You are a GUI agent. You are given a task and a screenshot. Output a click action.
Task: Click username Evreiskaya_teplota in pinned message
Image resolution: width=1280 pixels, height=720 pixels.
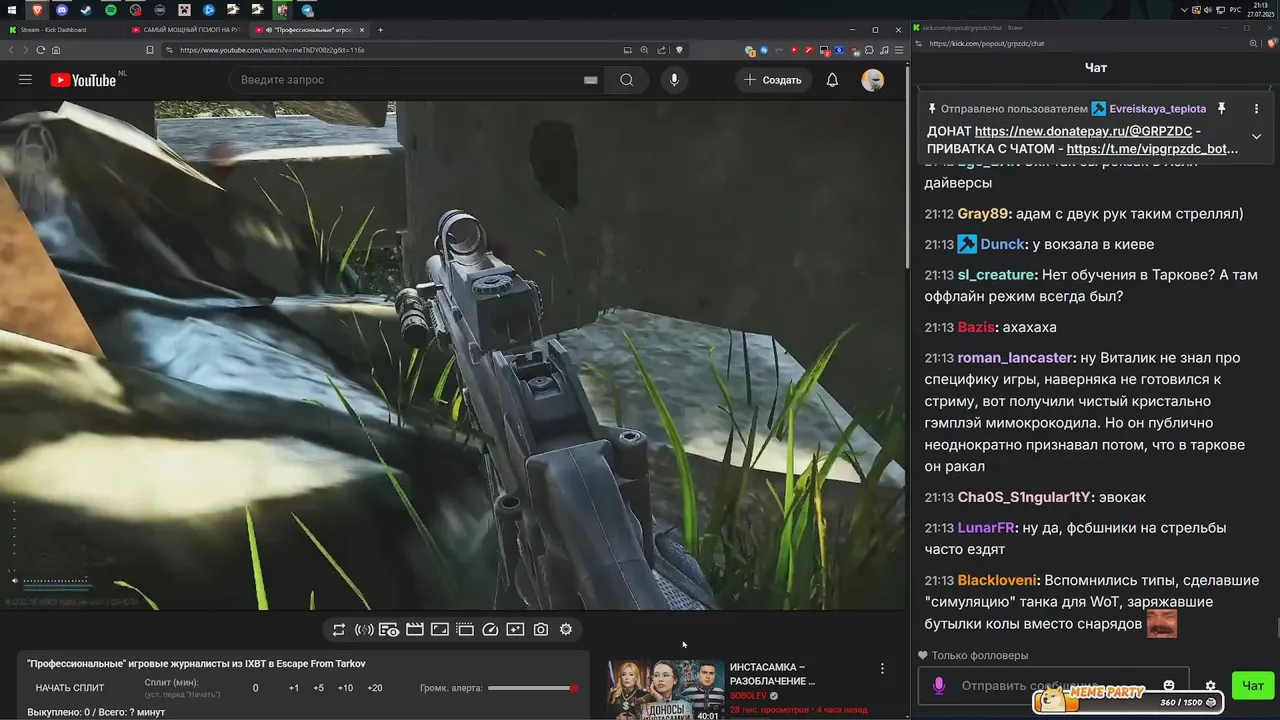click(1158, 108)
